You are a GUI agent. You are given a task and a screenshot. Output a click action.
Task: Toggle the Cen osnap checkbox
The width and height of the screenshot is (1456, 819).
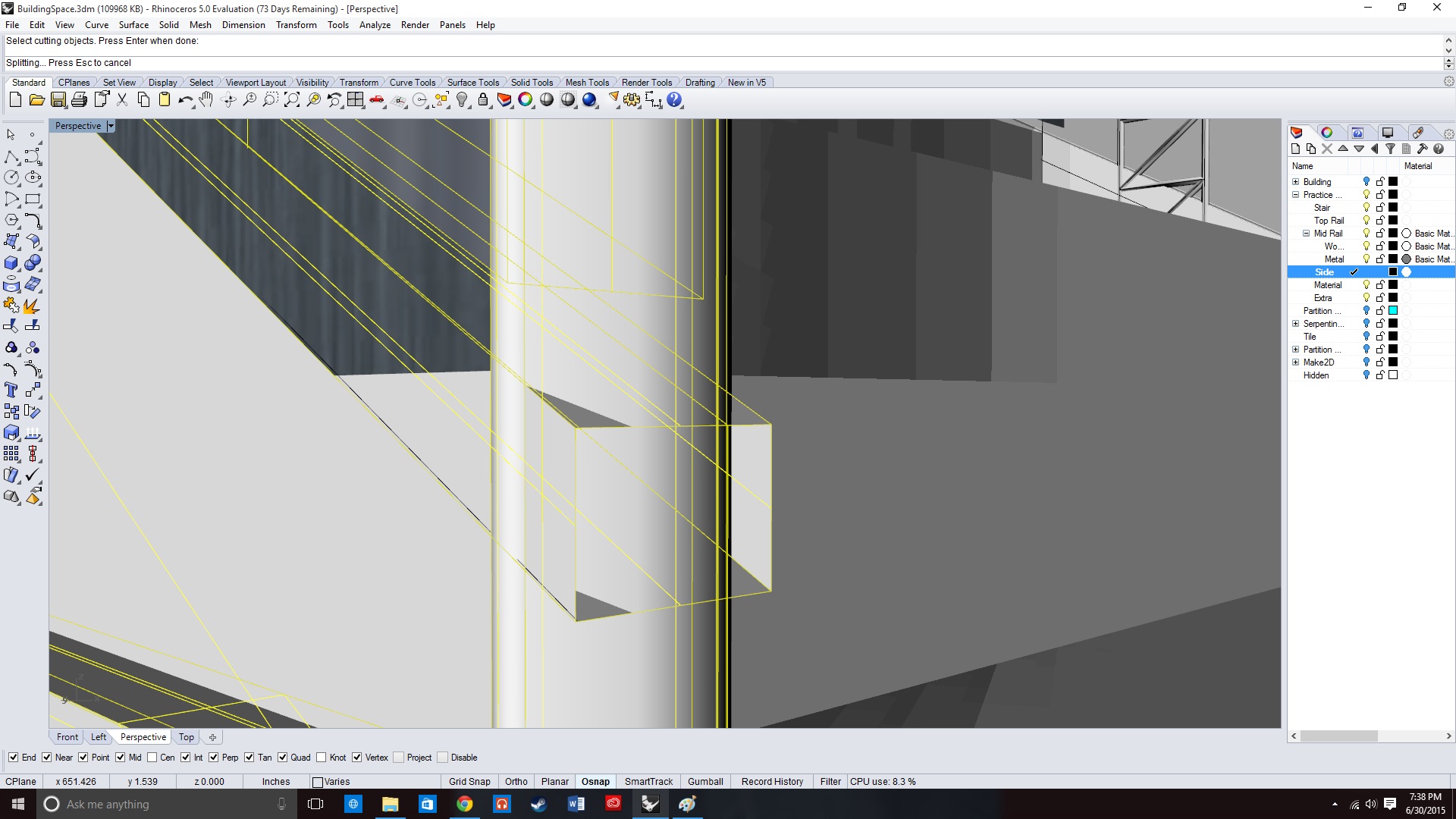point(152,758)
